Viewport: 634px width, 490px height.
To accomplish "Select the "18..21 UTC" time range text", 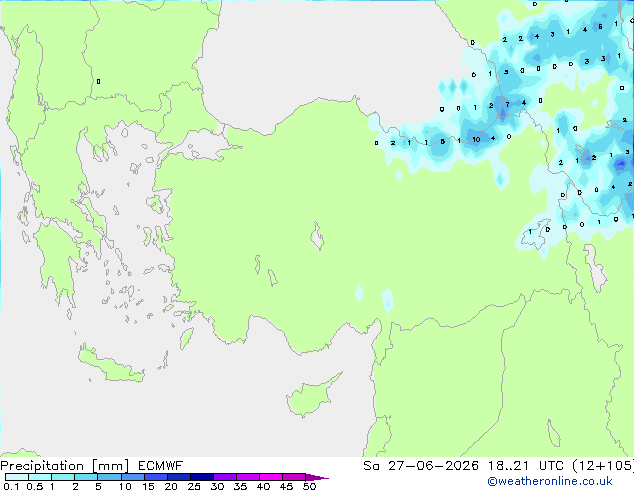I will click(x=525, y=466).
